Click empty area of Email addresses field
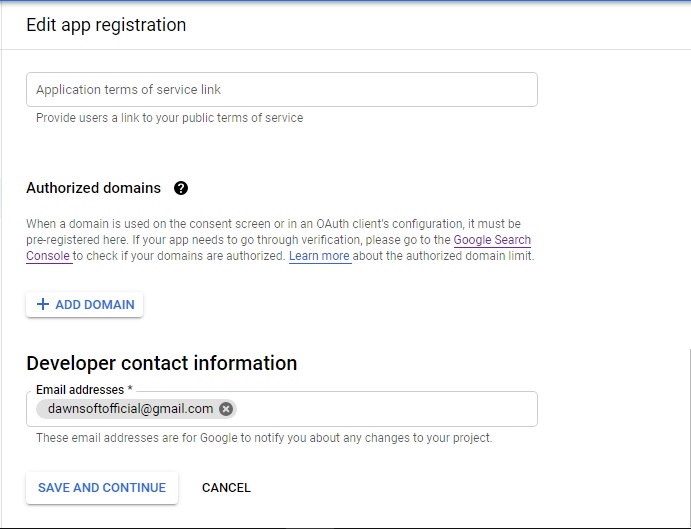The height and width of the screenshot is (529, 691). click(x=386, y=409)
